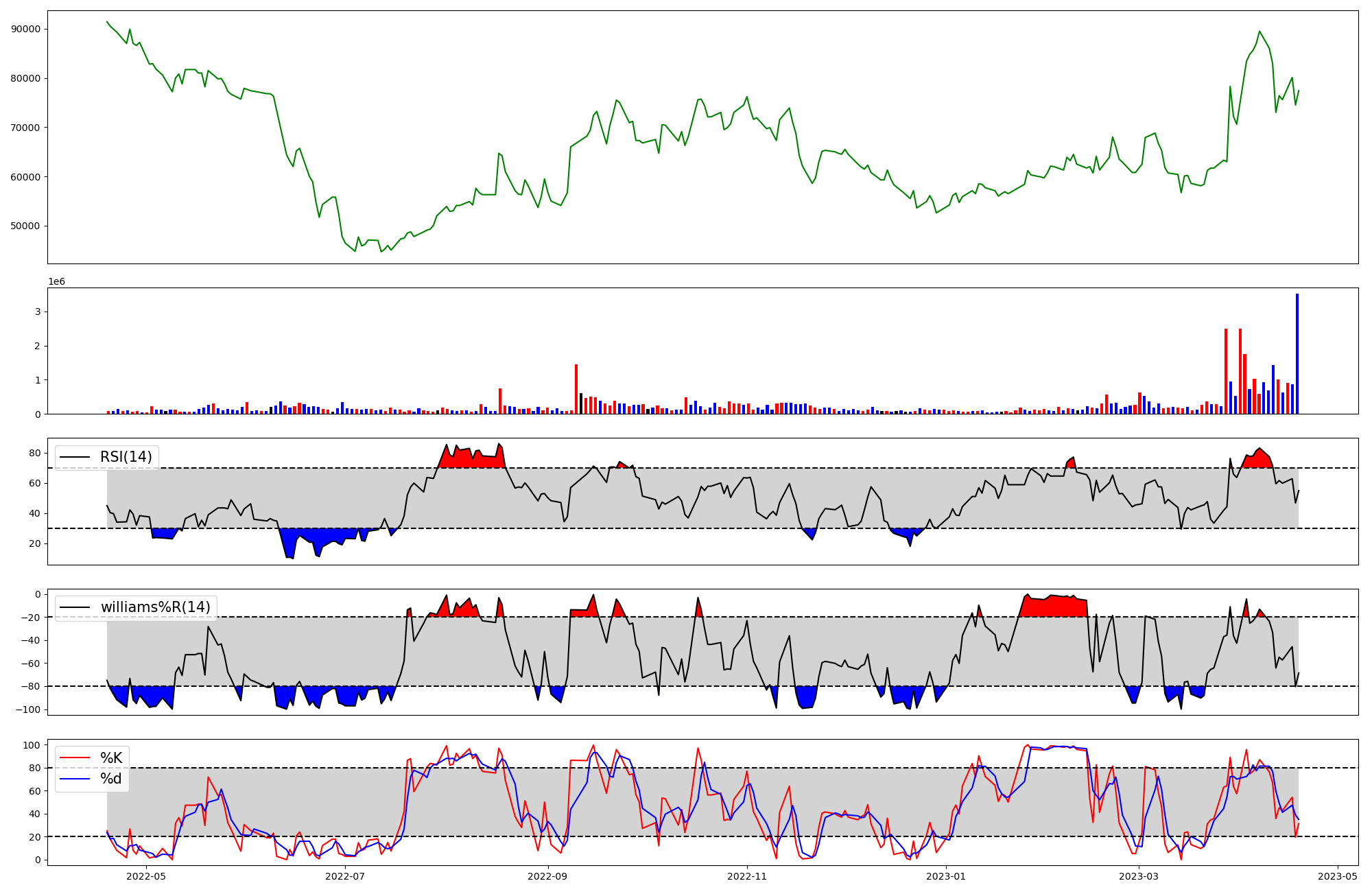Click the williams%R(14) legend label
The width and height of the screenshot is (1372, 892).
click(156, 607)
